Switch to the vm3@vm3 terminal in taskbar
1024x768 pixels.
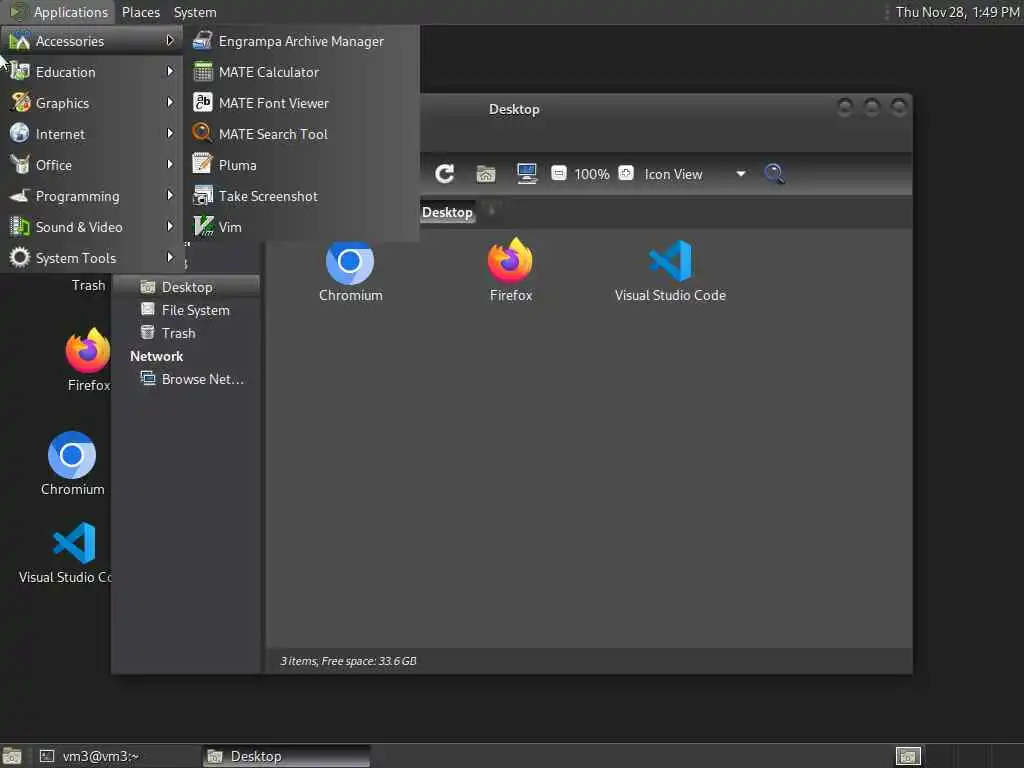point(116,756)
